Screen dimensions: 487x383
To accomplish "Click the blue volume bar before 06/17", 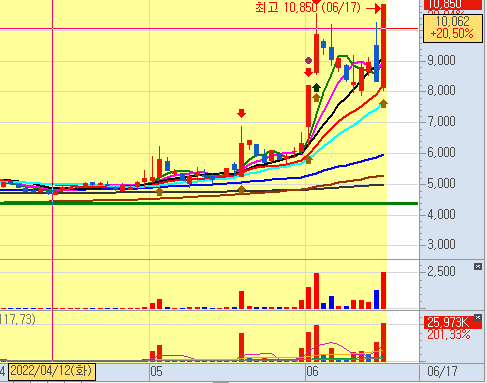I will coord(376,299).
